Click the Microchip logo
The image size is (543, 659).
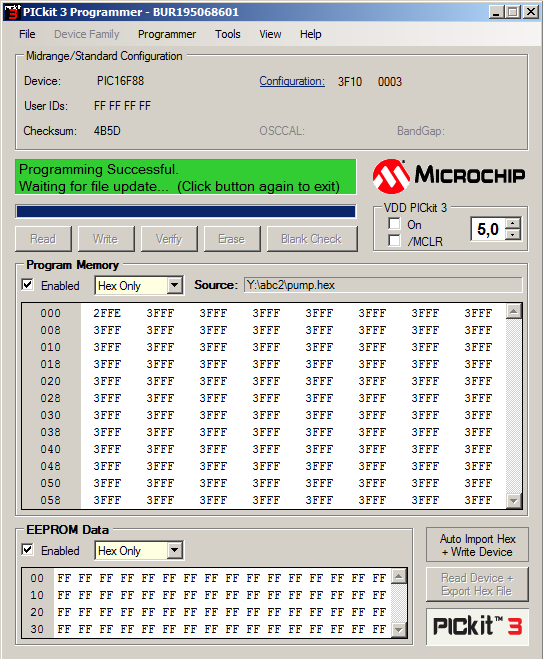click(448, 177)
